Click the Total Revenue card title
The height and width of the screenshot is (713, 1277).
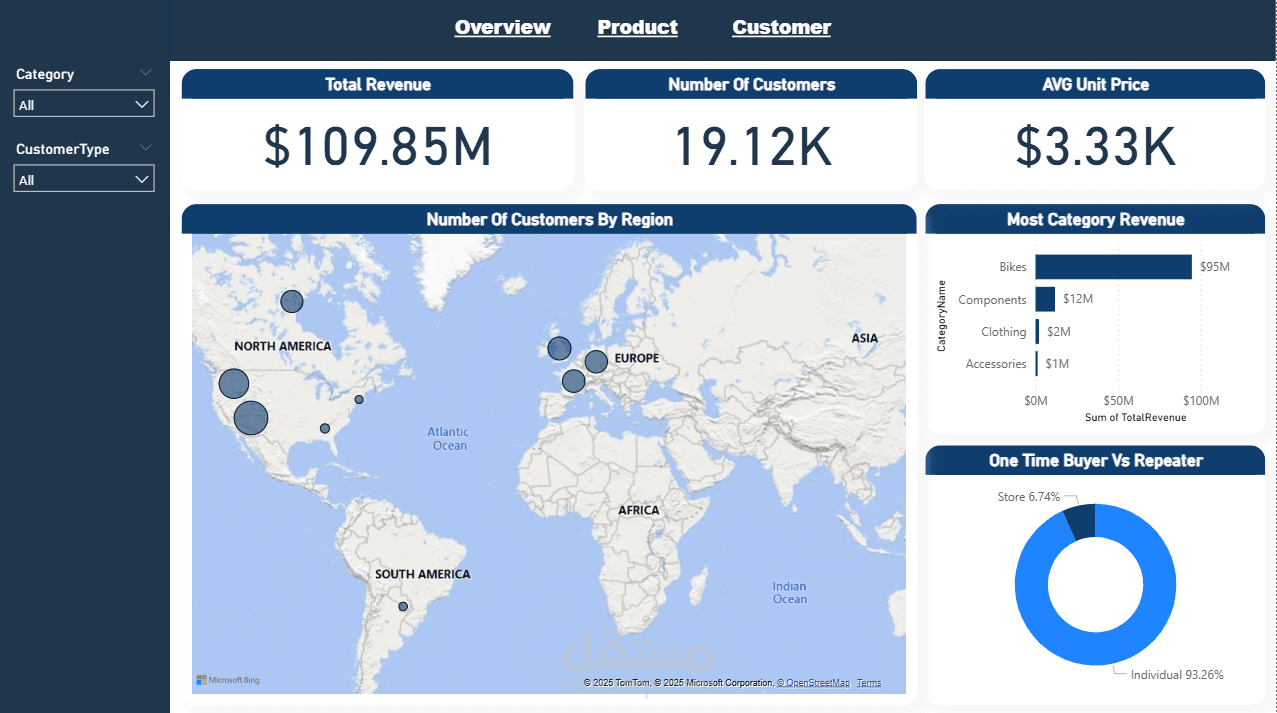[378, 85]
